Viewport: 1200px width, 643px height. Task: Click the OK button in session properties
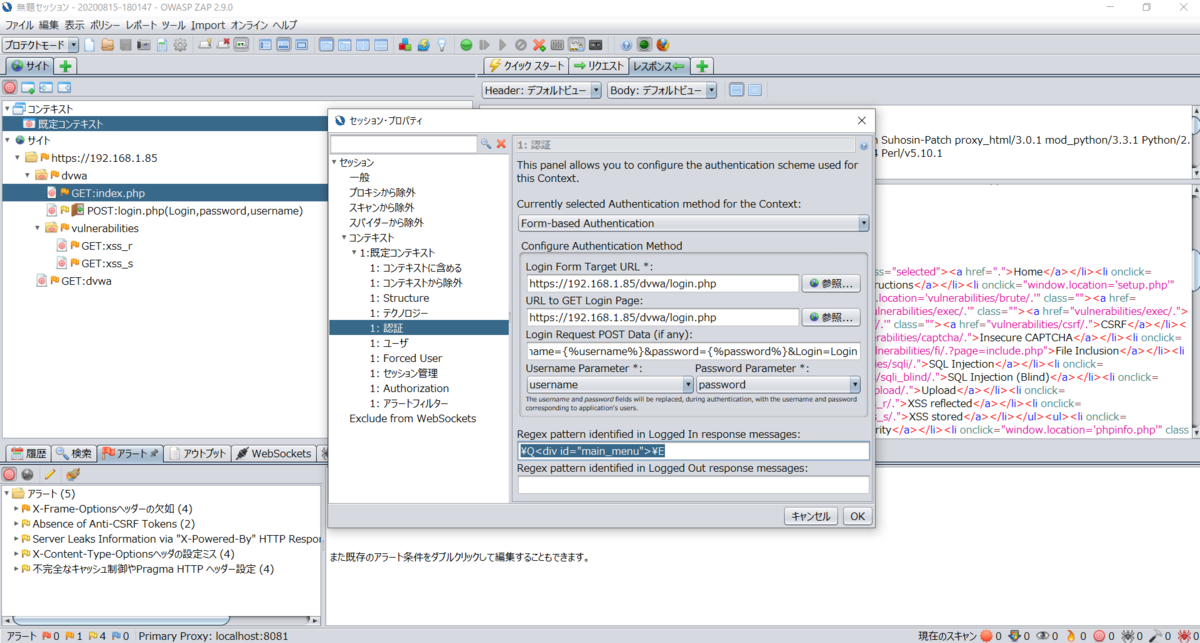[857, 516]
